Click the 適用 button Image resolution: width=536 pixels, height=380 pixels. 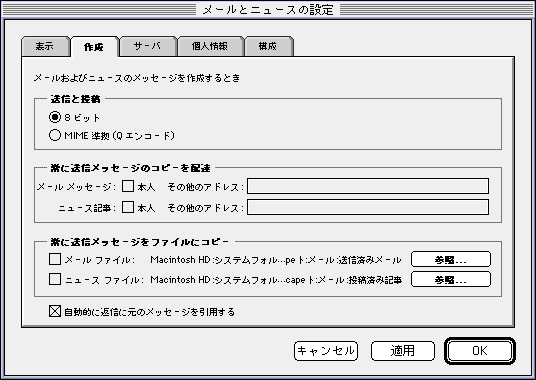pyautogui.click(x=403, y=351)
